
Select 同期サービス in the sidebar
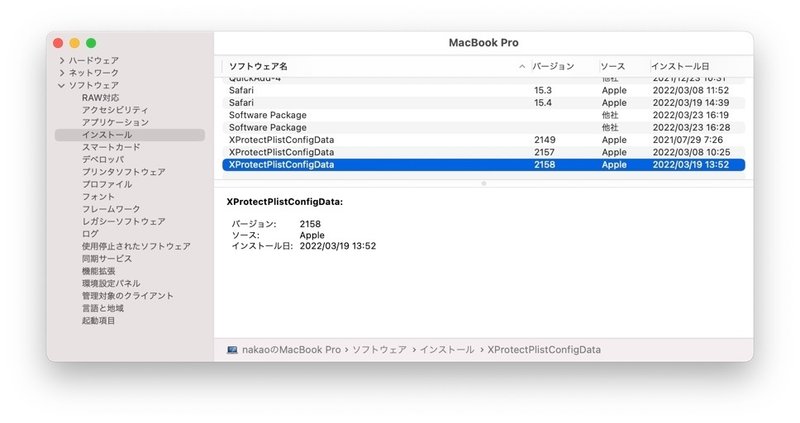click(107, 259)
